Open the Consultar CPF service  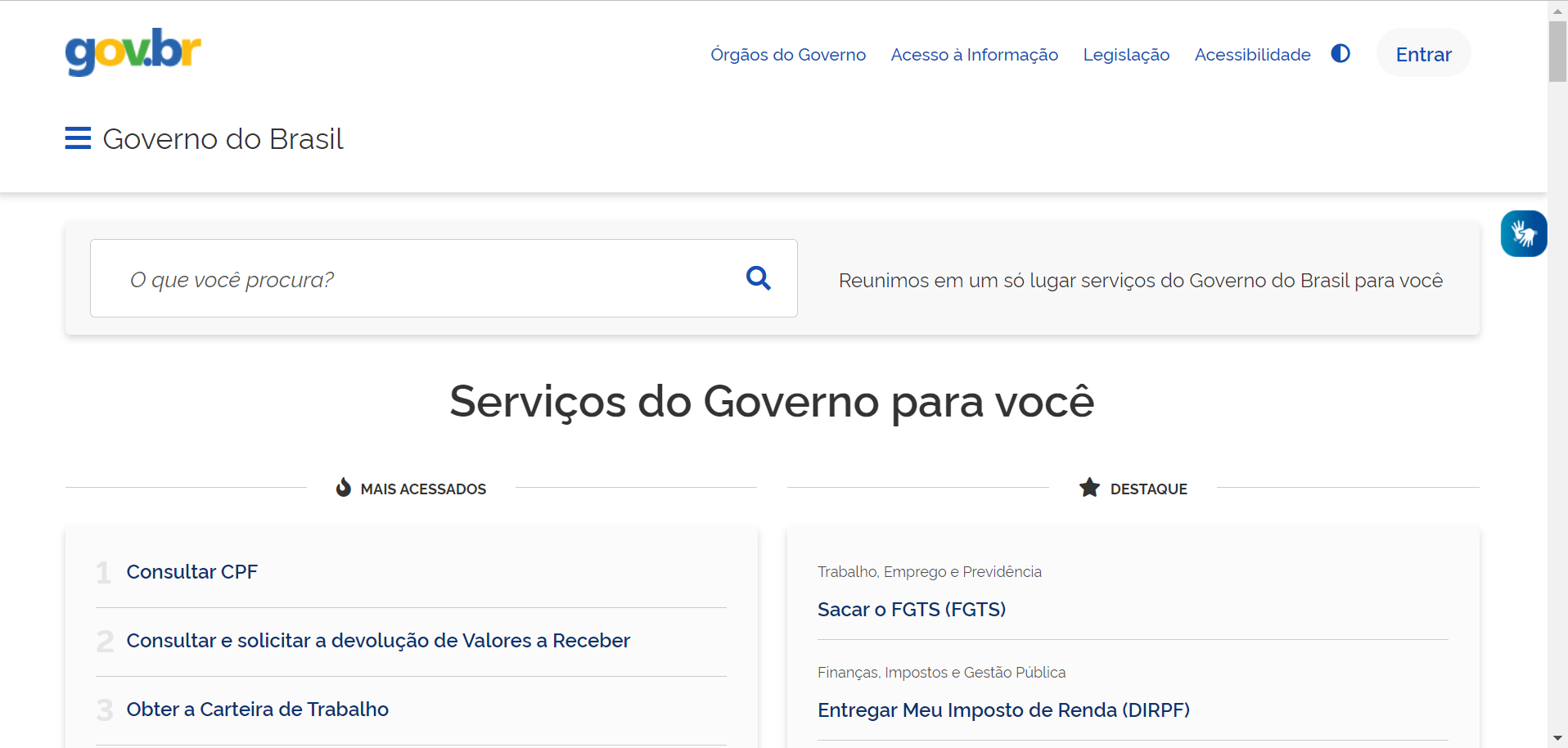191,572
